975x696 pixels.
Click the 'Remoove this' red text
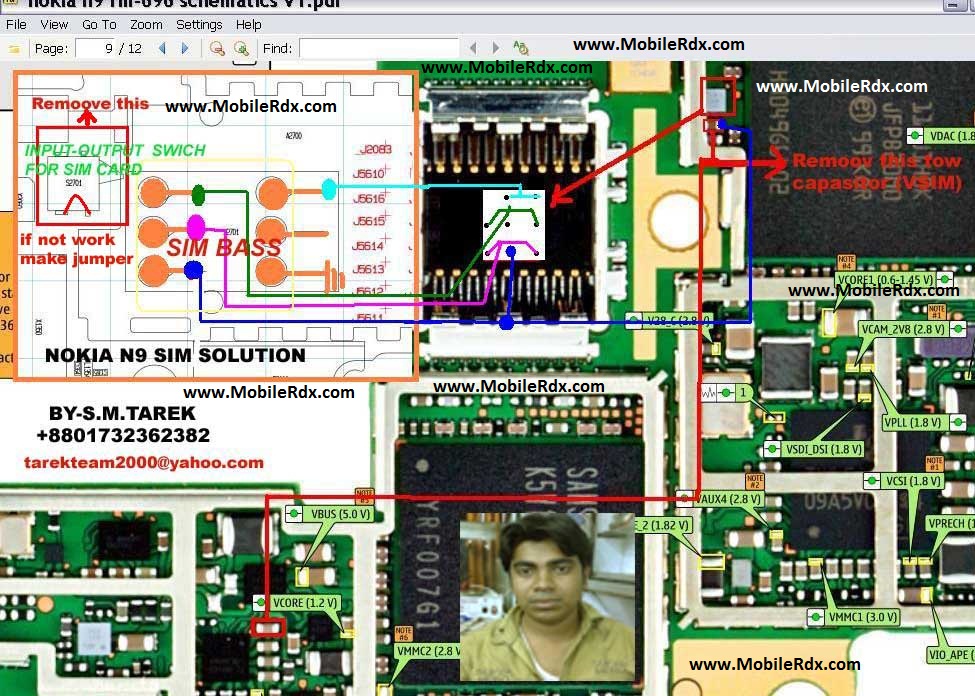click(x=90, y=103)
